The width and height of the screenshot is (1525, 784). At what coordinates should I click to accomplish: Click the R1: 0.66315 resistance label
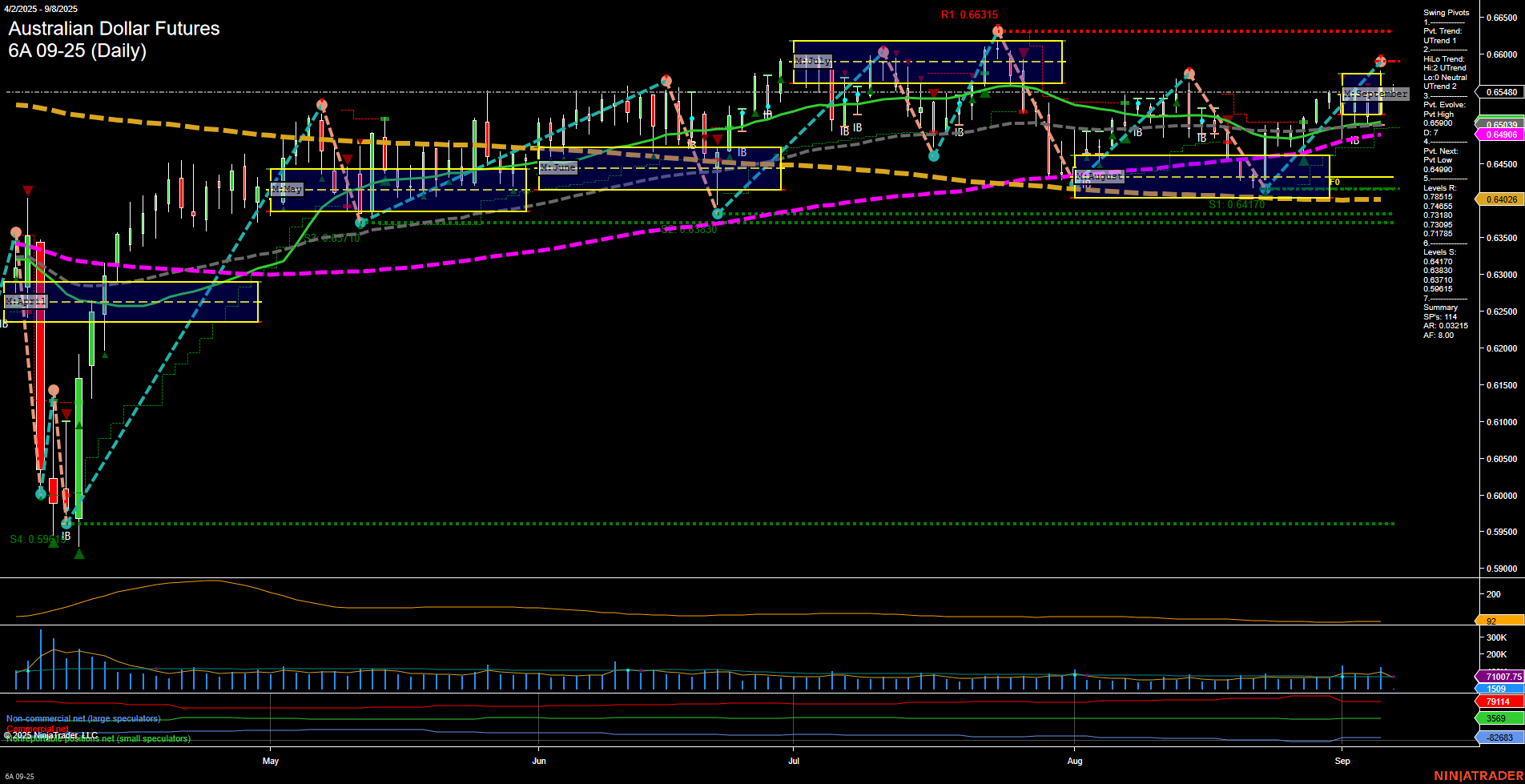(968, 14)
